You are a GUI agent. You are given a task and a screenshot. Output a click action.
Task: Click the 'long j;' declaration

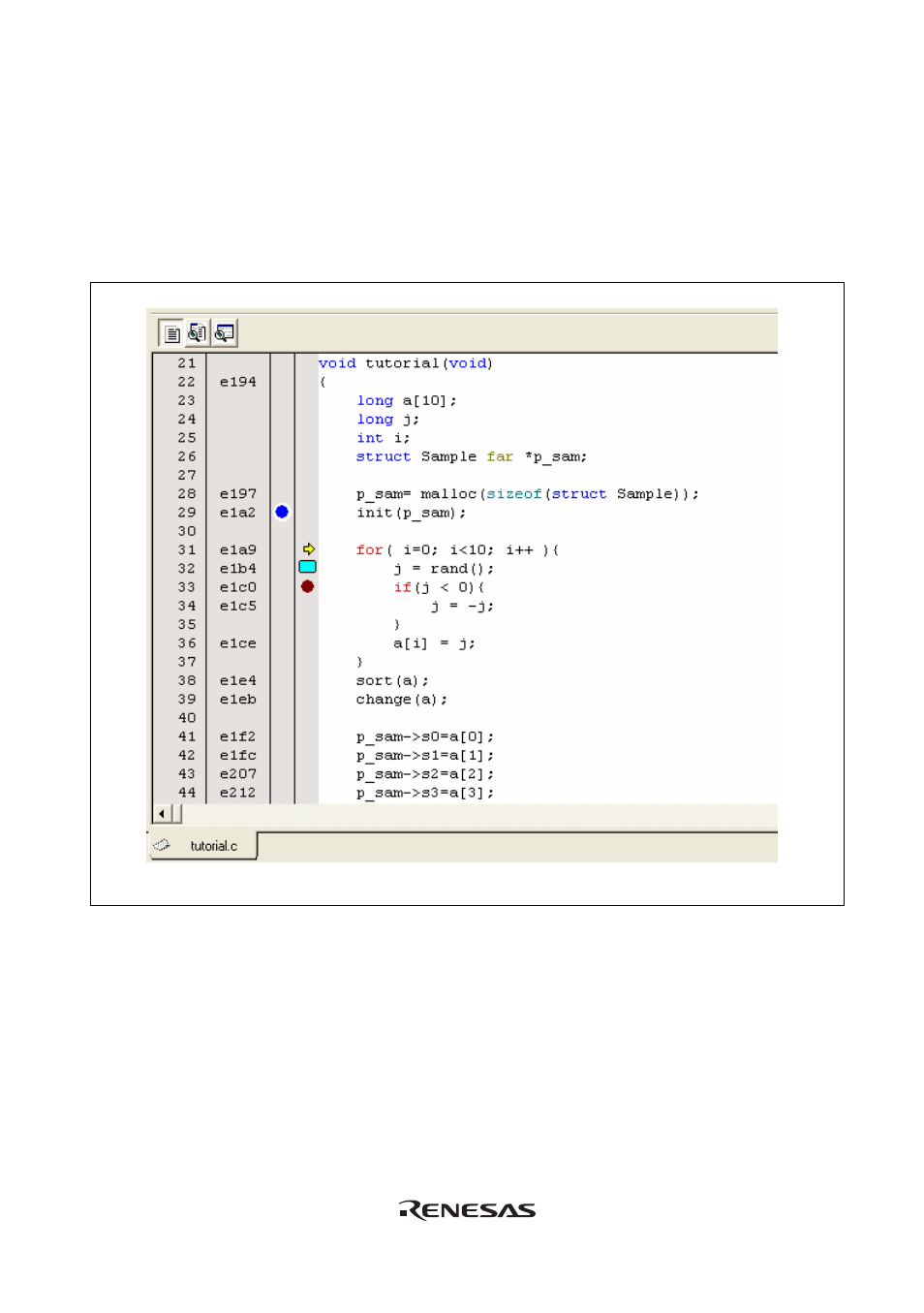click(388, 420)
